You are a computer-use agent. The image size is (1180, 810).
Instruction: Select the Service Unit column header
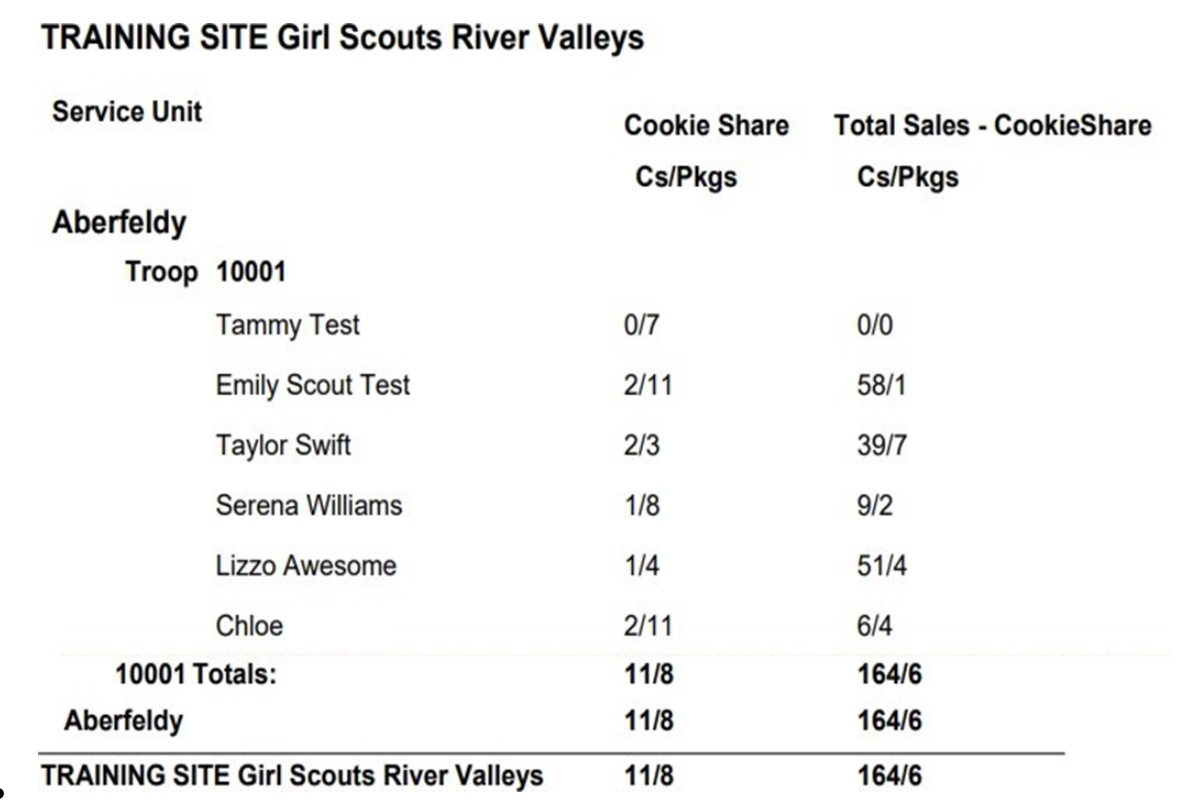[126, 111]
